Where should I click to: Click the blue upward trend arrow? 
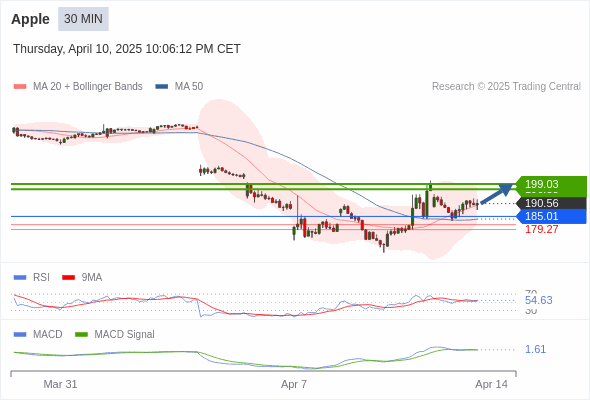(x=497, y=194)
